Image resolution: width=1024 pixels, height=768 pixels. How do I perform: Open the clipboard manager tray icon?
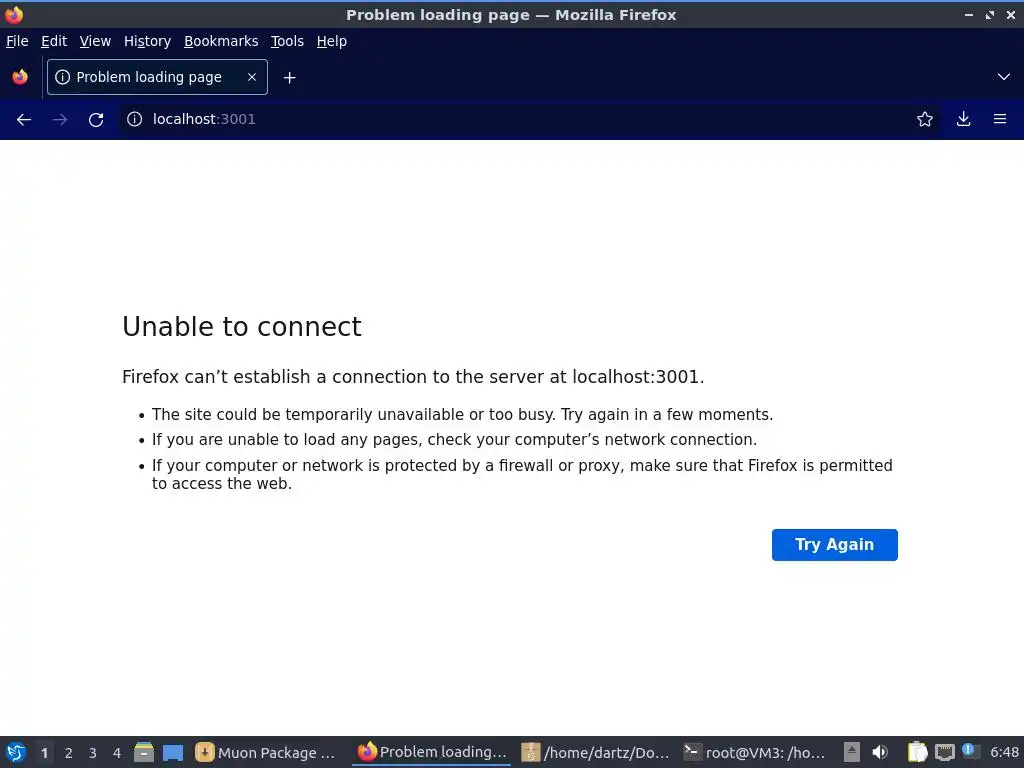pos(918,752)
